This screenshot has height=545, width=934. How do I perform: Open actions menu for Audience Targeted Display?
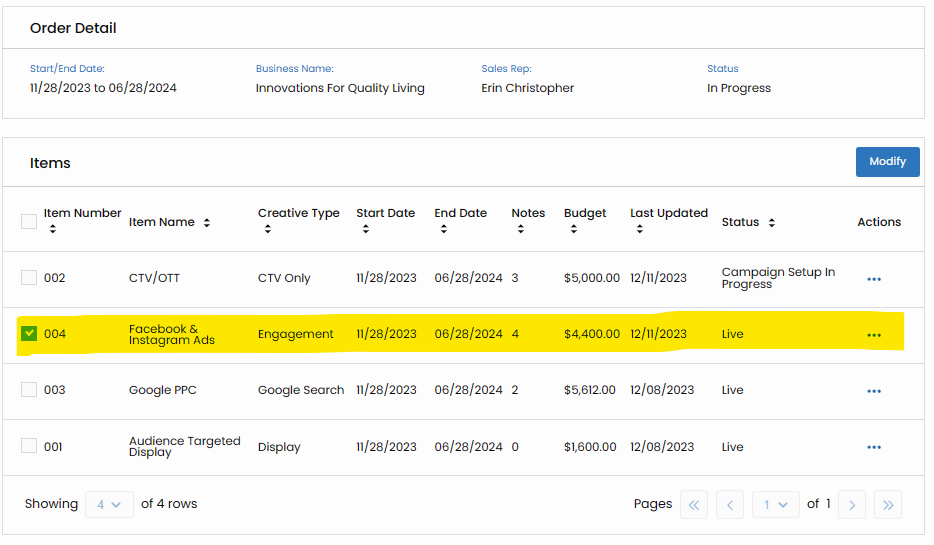coord(873,447)
